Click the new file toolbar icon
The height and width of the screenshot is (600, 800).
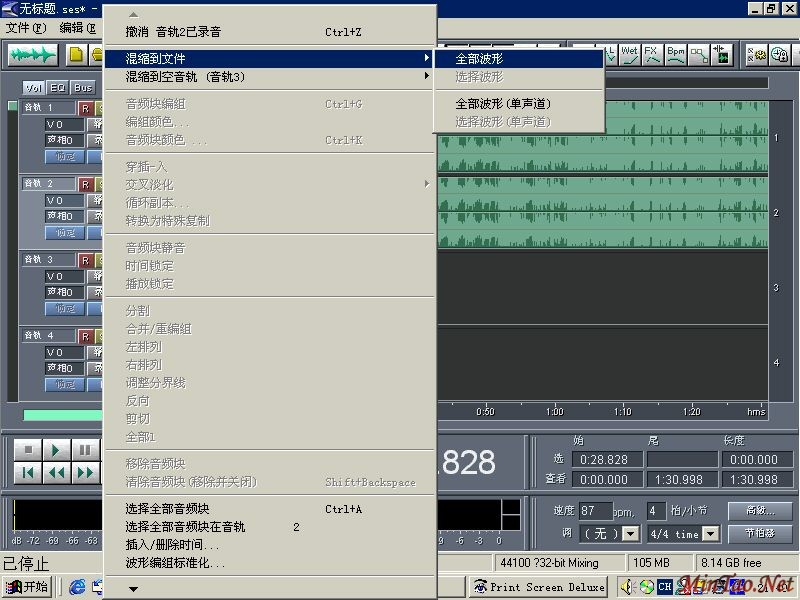76,54
